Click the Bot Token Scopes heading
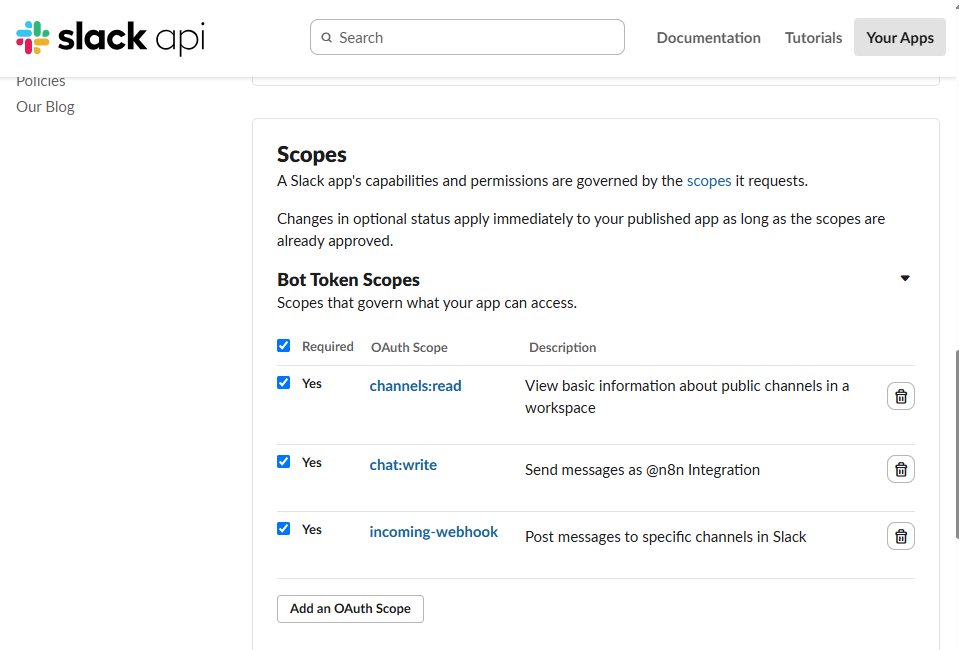This screenshot has height=650, width=959. point(348,279)
